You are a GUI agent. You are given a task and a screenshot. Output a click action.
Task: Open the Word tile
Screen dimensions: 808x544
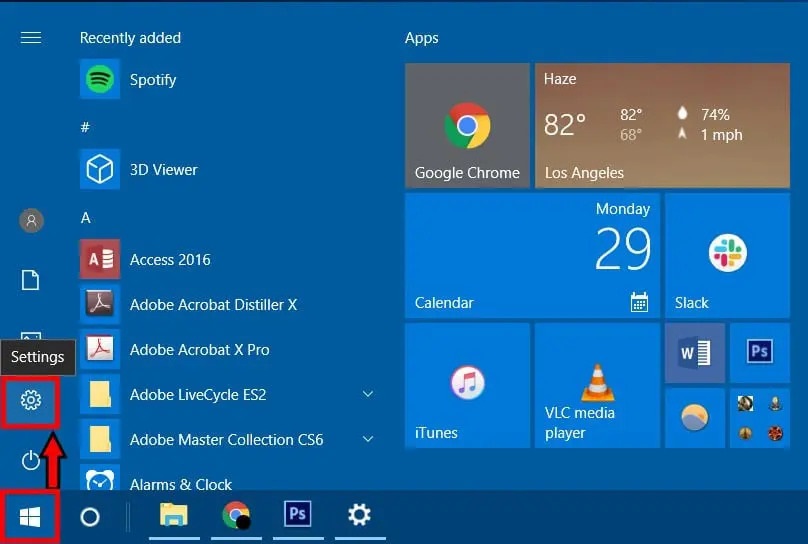click(x=694, y=352)
